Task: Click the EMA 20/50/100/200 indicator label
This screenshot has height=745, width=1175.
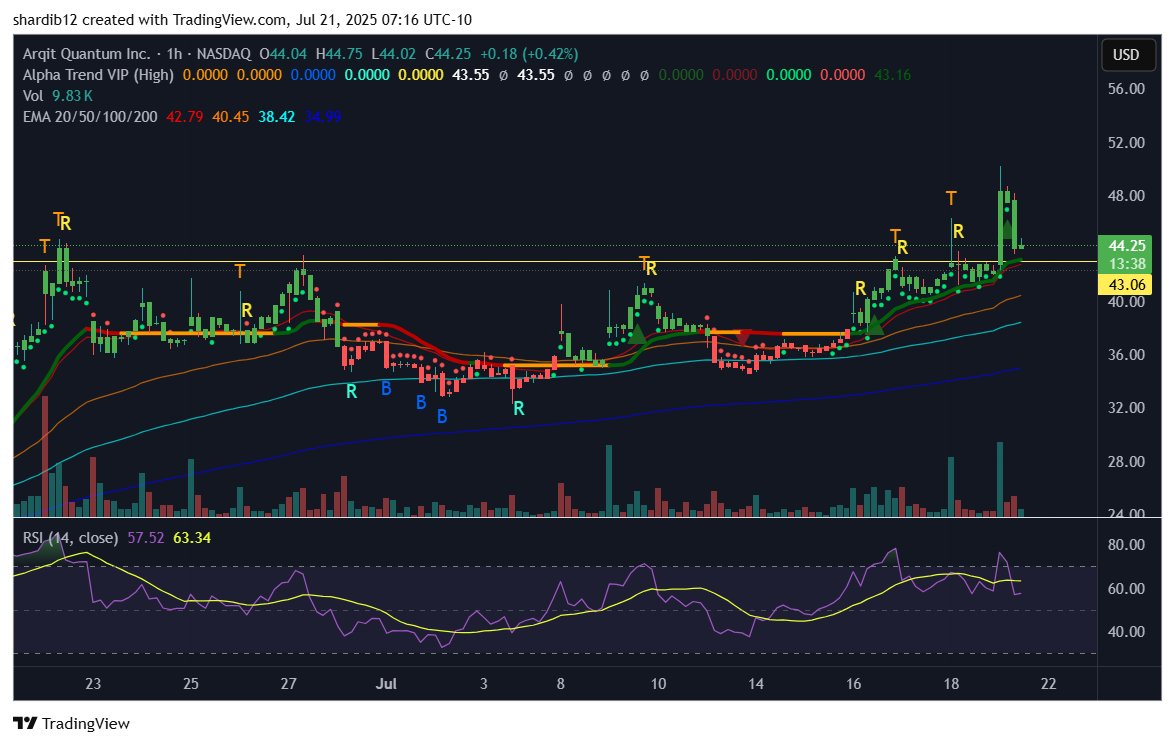Action: pyautogui.click(x=90, y=117)
